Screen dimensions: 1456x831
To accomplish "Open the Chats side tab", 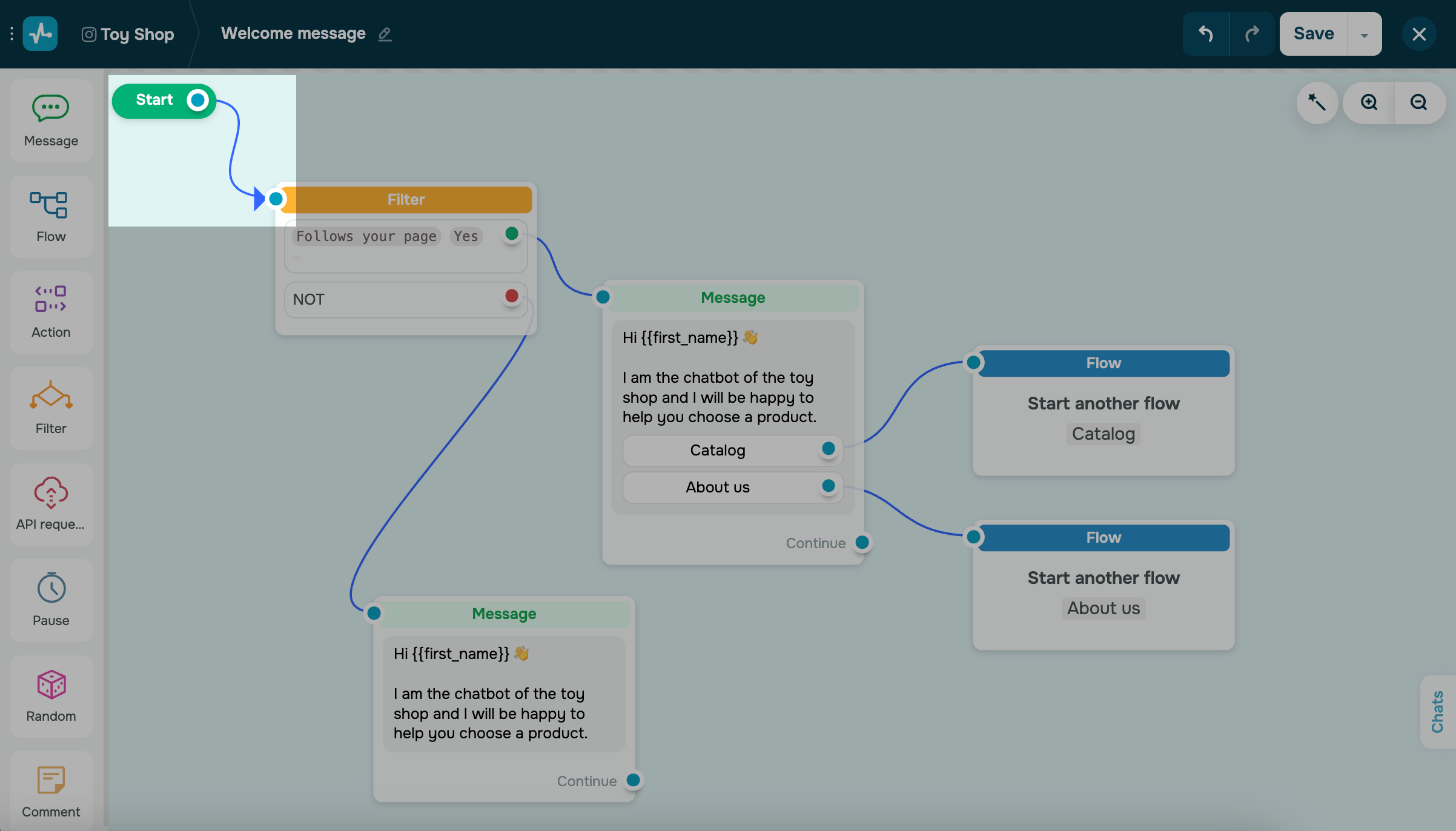I will click(1437, 711).
